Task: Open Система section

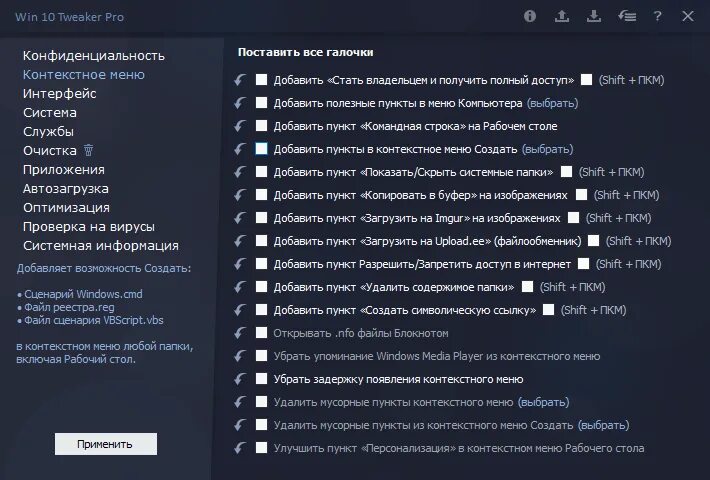Action: (x=50, y=113)
